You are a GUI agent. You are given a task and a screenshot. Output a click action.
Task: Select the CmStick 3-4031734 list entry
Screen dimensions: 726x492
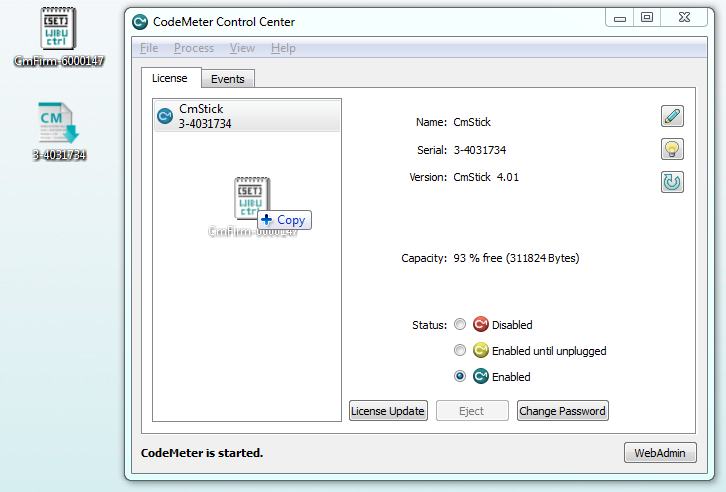[247, 116]
